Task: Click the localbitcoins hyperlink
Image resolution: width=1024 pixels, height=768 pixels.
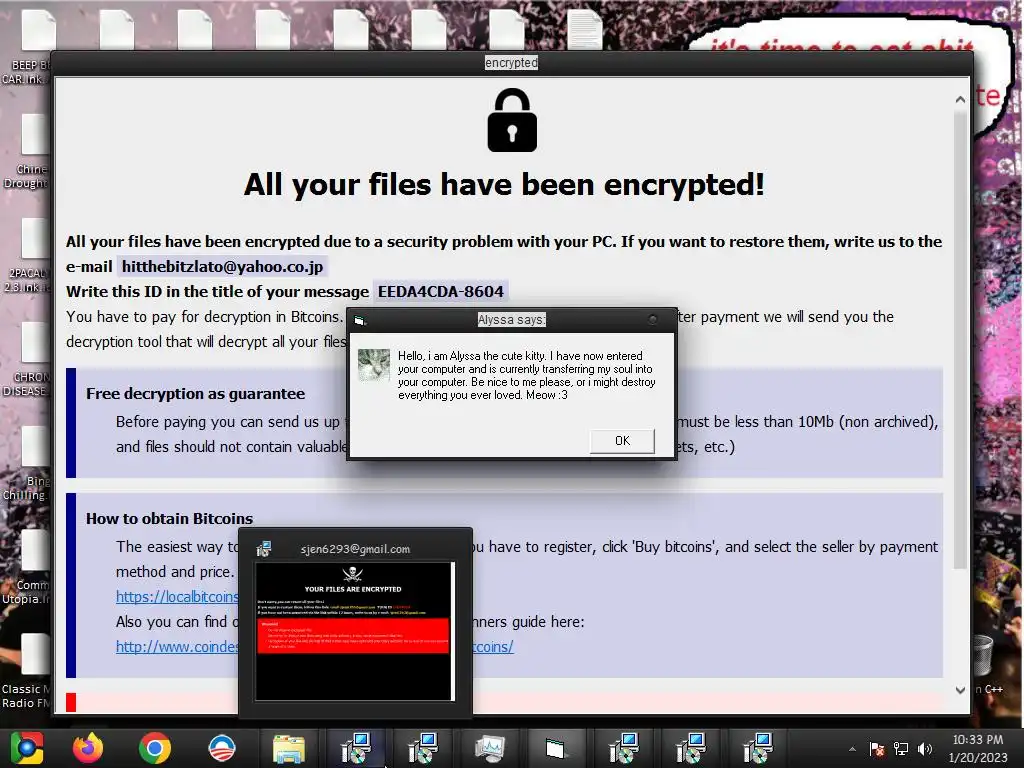Action: pyautogui.click(x=177, y=596)
